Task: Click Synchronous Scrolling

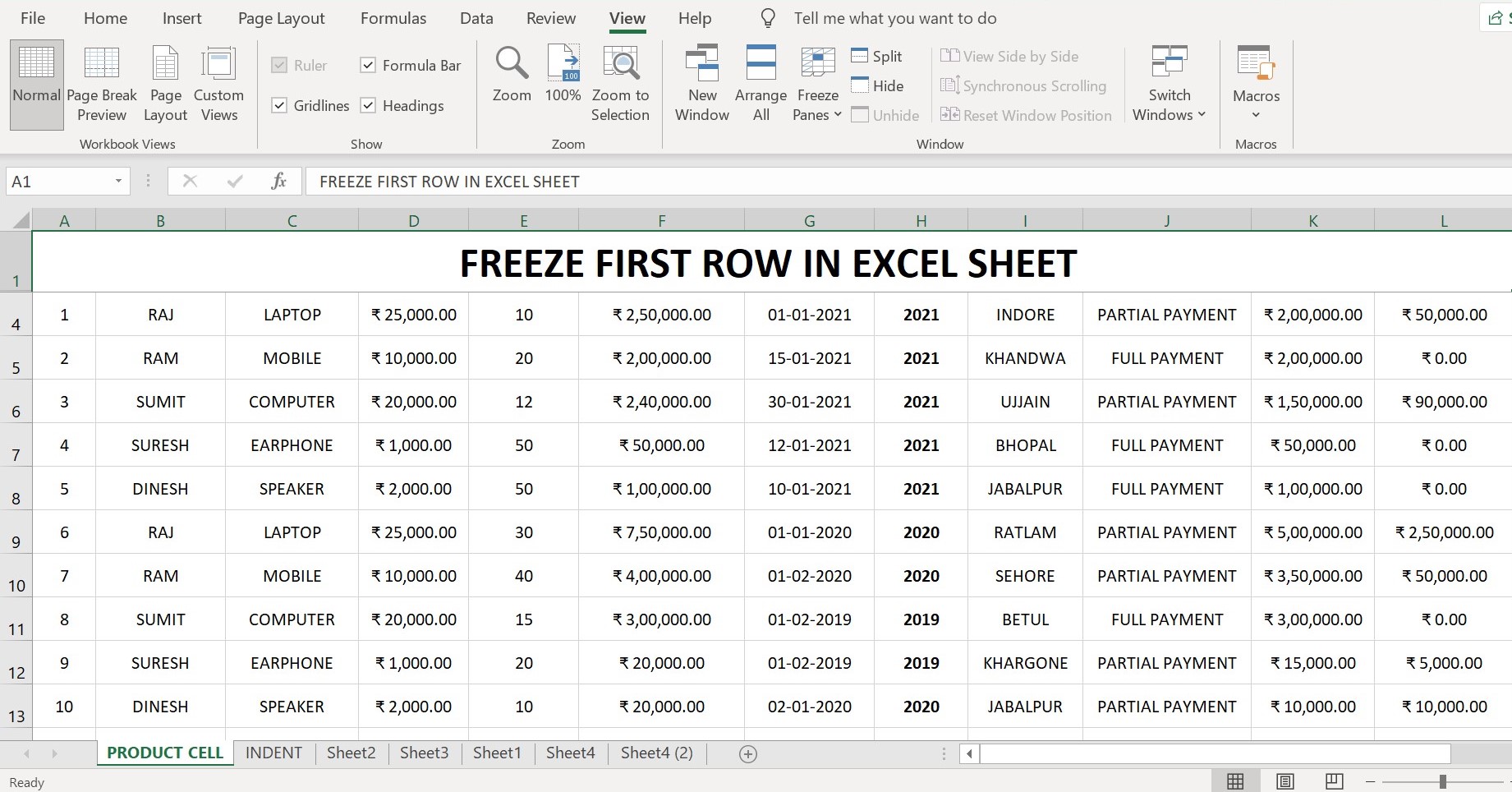Action: pyautogui.click(x=1023, y=85)
